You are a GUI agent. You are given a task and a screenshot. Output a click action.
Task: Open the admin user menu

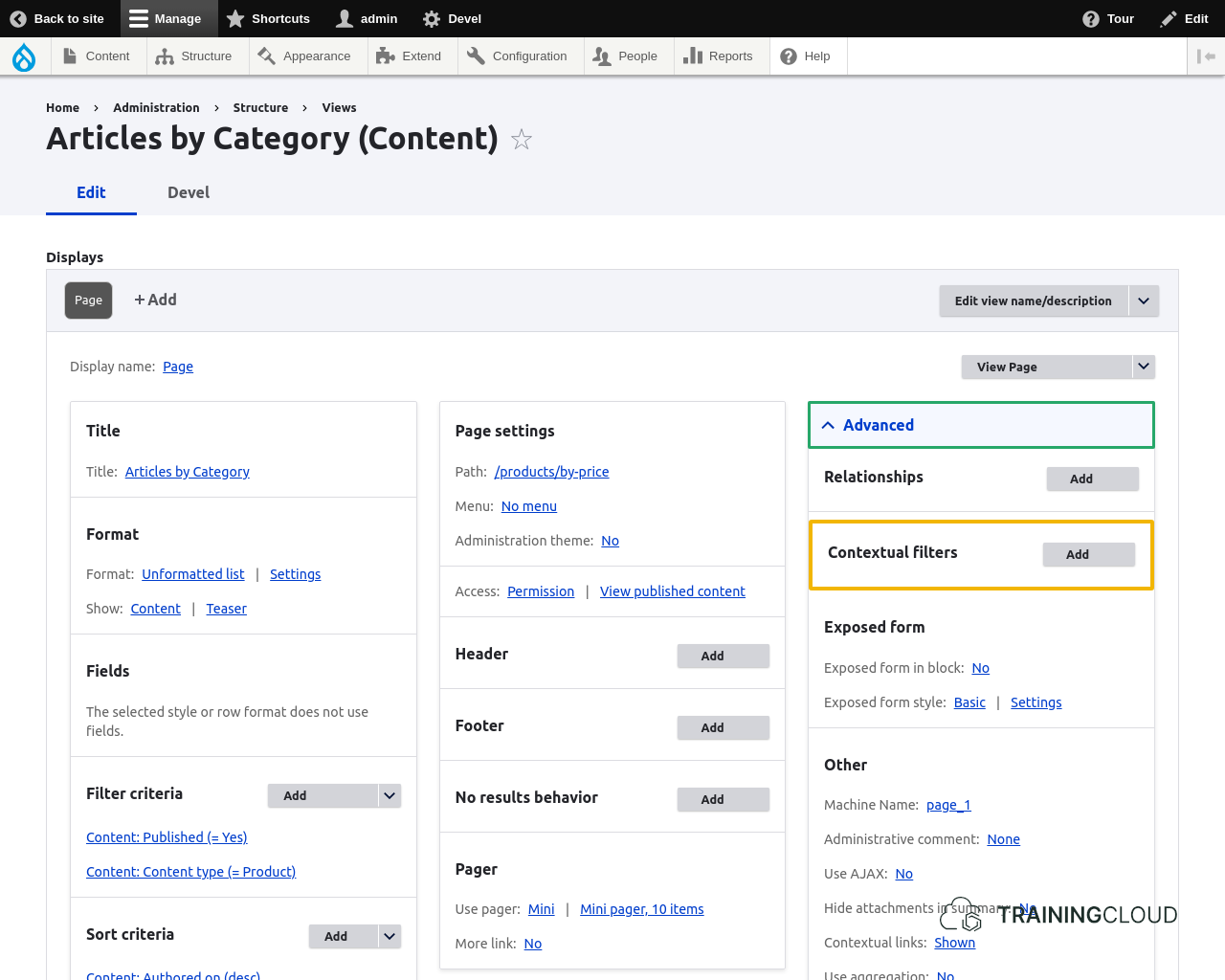point(367,18)
